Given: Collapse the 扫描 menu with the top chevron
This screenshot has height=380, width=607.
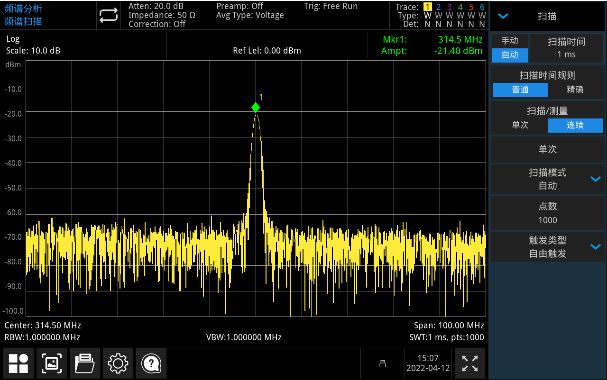Looking at the screenshot, I should tap(503, 16).
